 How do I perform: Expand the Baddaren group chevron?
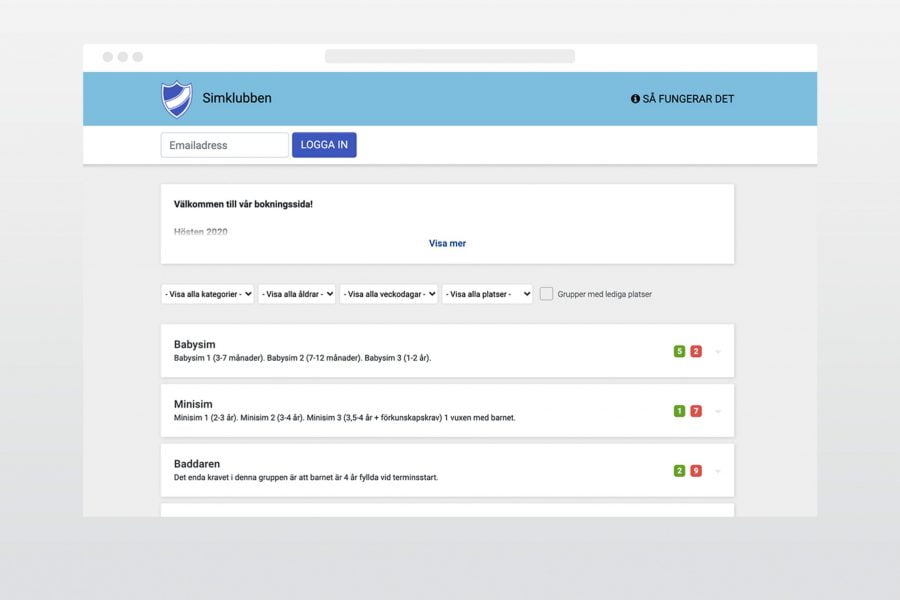(718, 472)
